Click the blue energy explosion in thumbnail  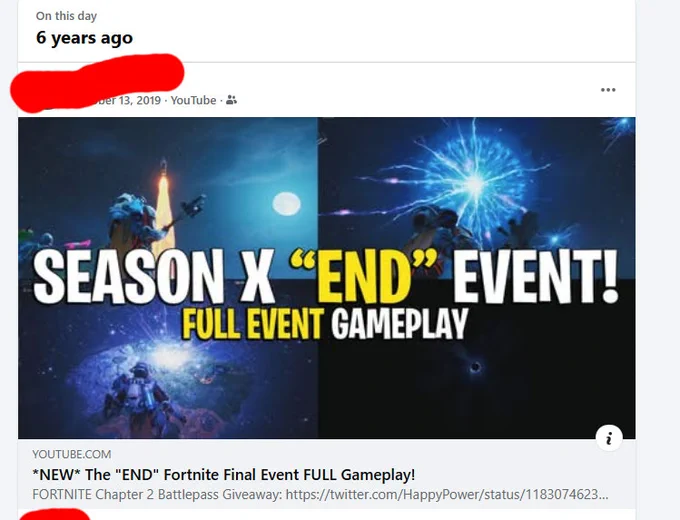point(474,183)
